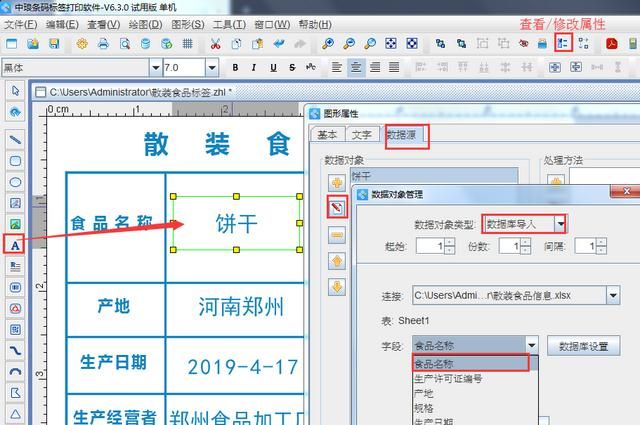The height and width of the screenshot is (425, 640).
Task: Open document settings gear icon
Action: pyautogui.click(x=82, y=43)
